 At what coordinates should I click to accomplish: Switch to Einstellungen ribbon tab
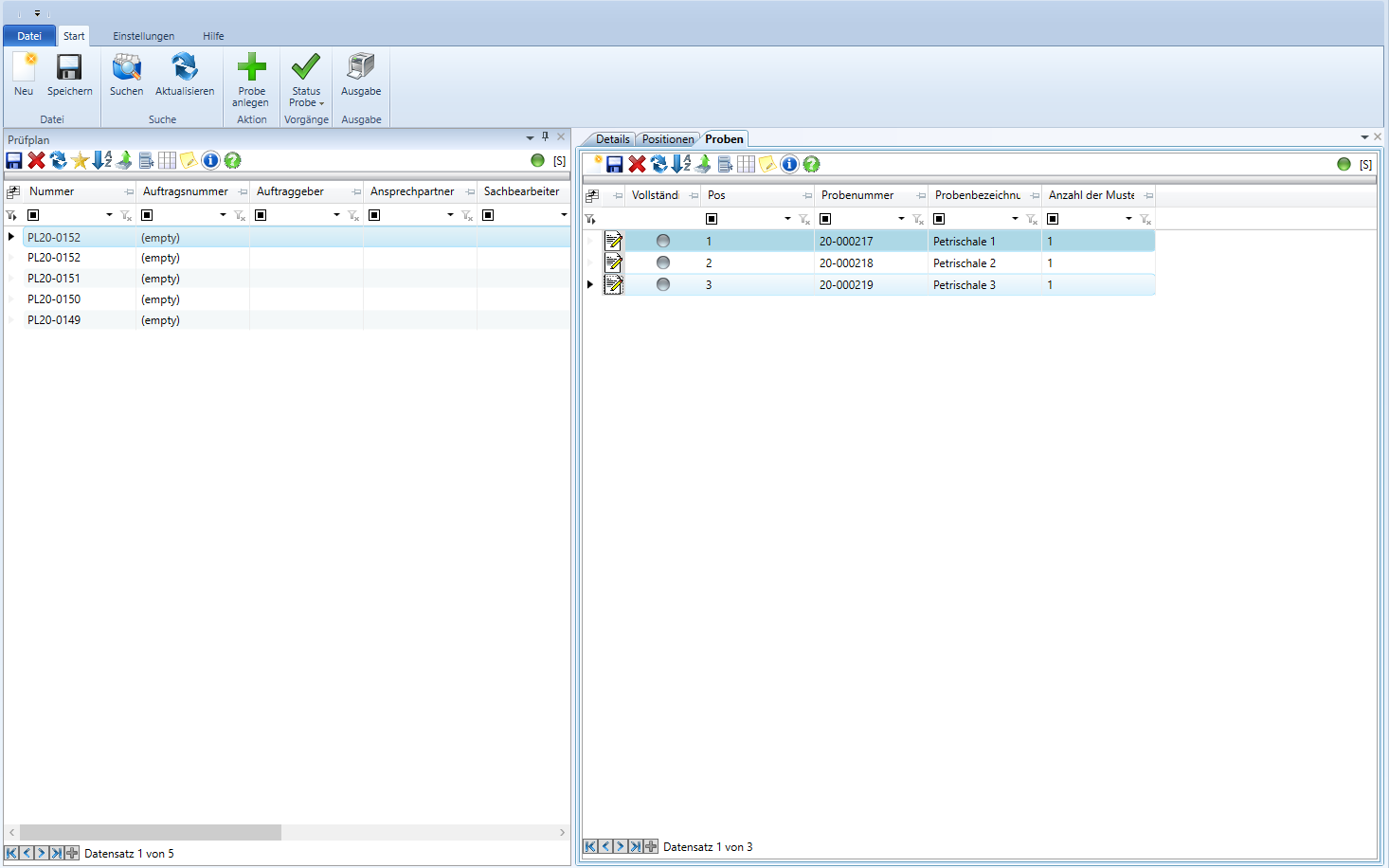(144, 36)
